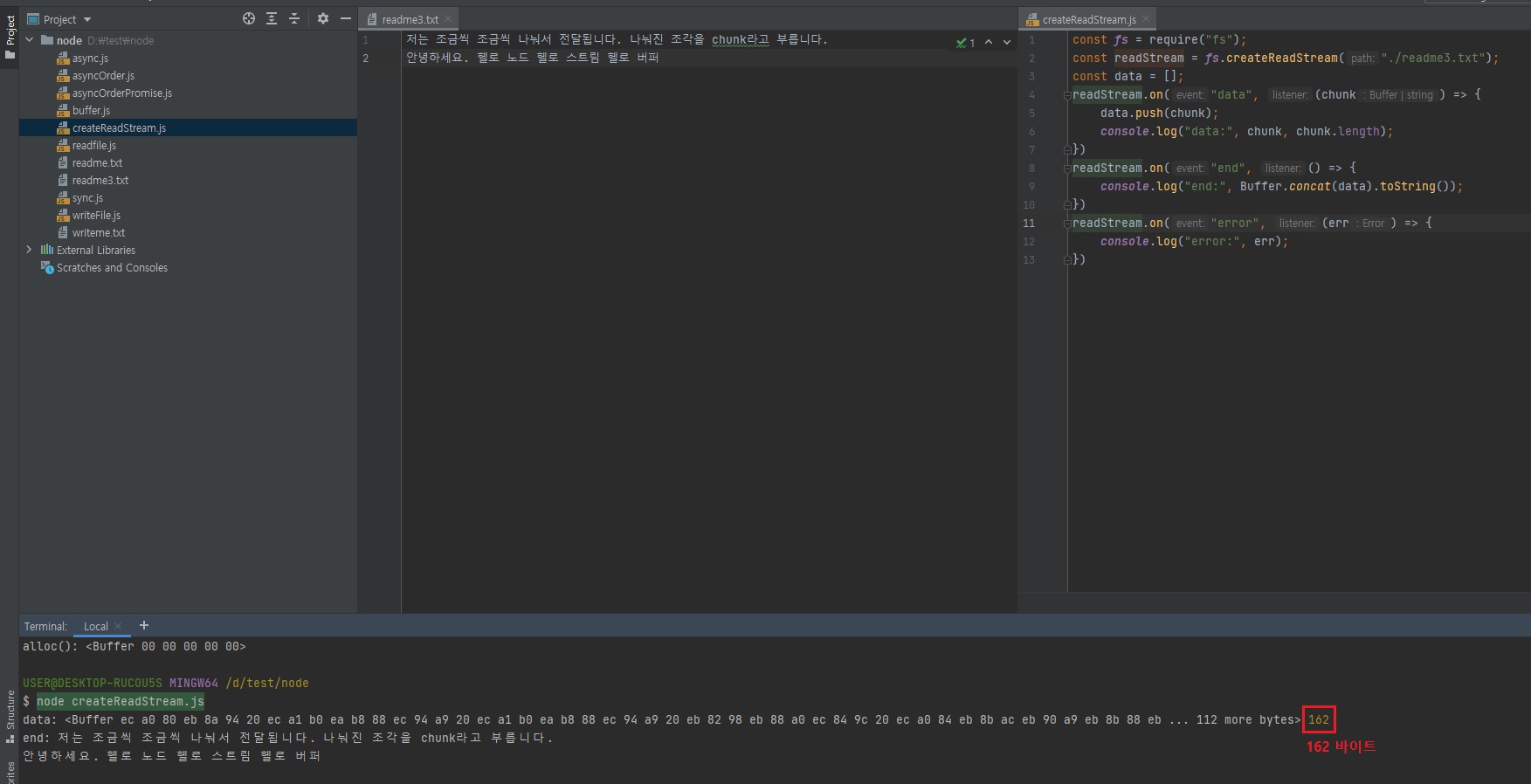Select readme.txt in project tree
This screenshot has width=1531, height=784.
97,163
